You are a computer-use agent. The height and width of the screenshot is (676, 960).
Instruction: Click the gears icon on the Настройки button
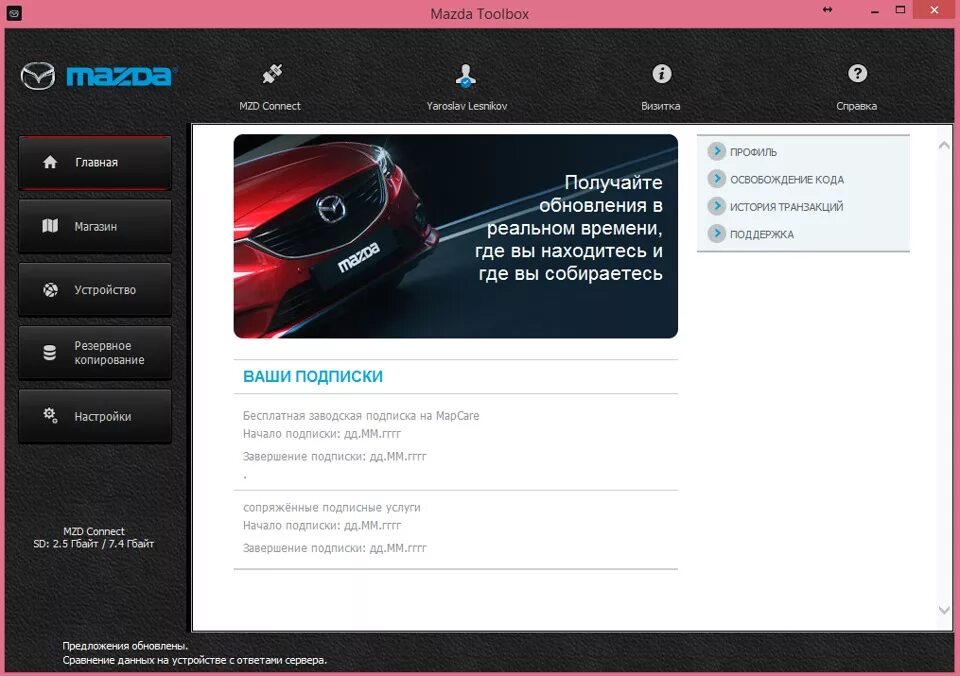point(50,416)
